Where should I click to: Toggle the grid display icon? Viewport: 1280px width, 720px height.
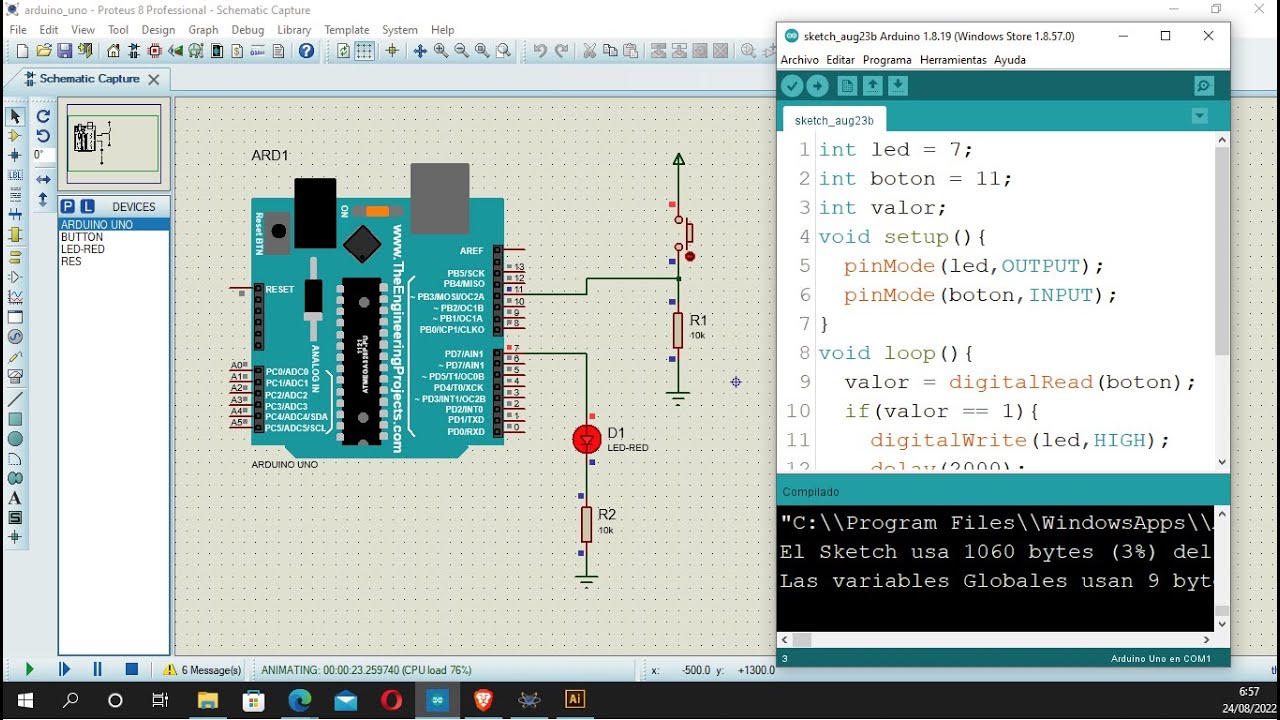[365, 51]
